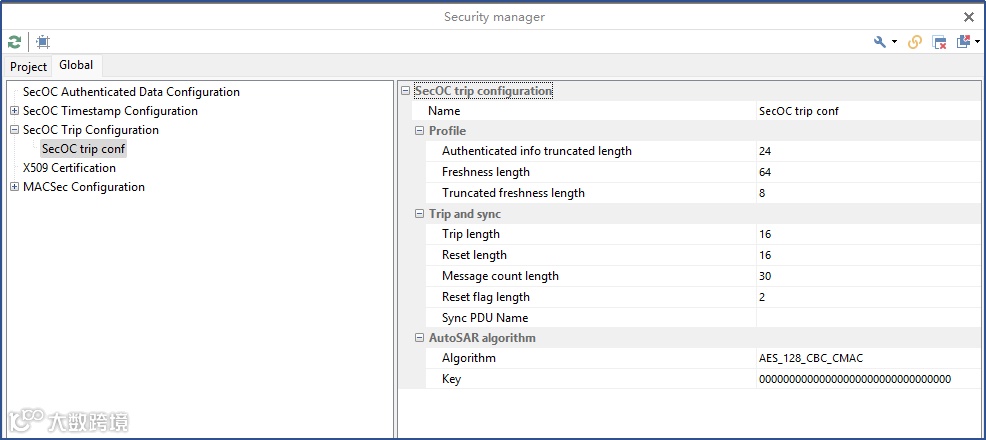Switch to the Project tab
Viewport: 986px width, 440px height.
[28, 66]
